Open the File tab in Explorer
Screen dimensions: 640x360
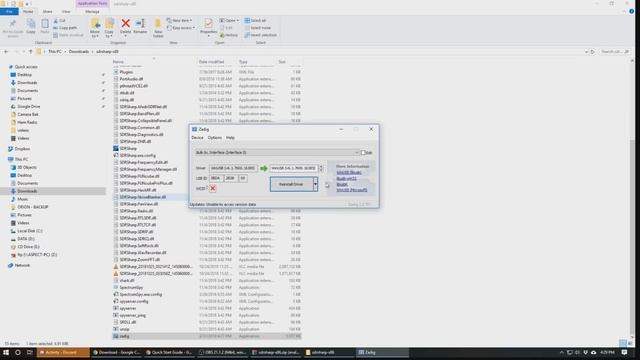(9, 11)
